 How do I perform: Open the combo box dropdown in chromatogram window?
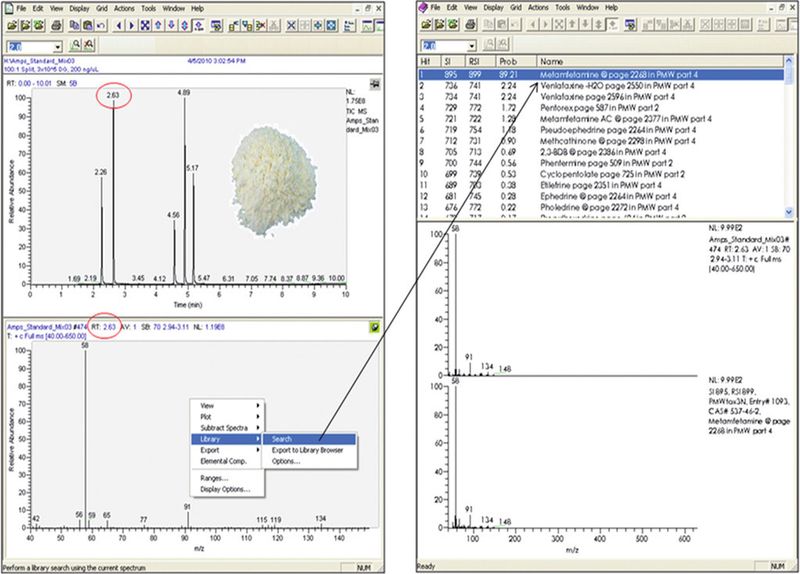coord(57,47)
